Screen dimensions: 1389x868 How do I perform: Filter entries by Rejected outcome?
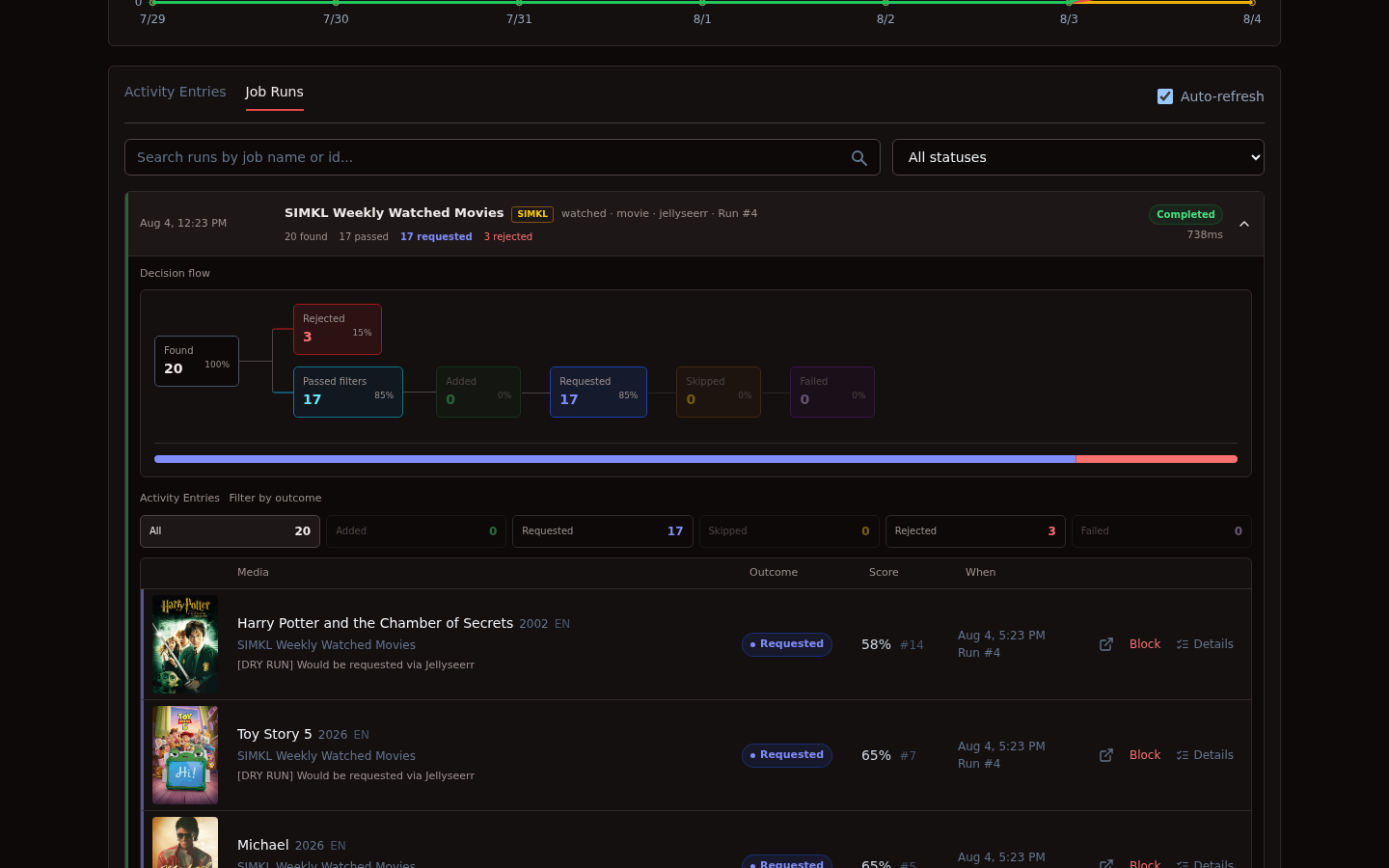(x=975, y=531)
